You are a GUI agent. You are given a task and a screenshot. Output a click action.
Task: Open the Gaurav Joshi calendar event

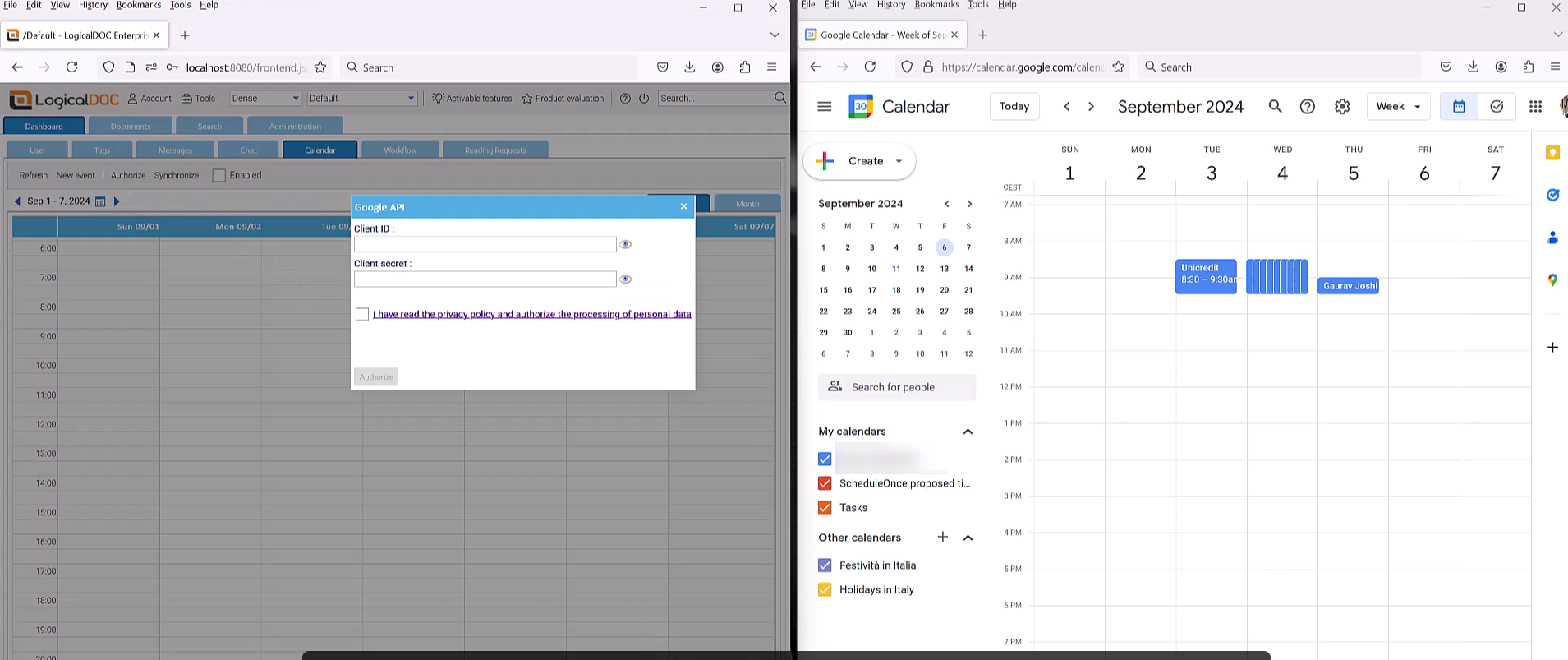pyautogui.click(x=1349, y=286)
